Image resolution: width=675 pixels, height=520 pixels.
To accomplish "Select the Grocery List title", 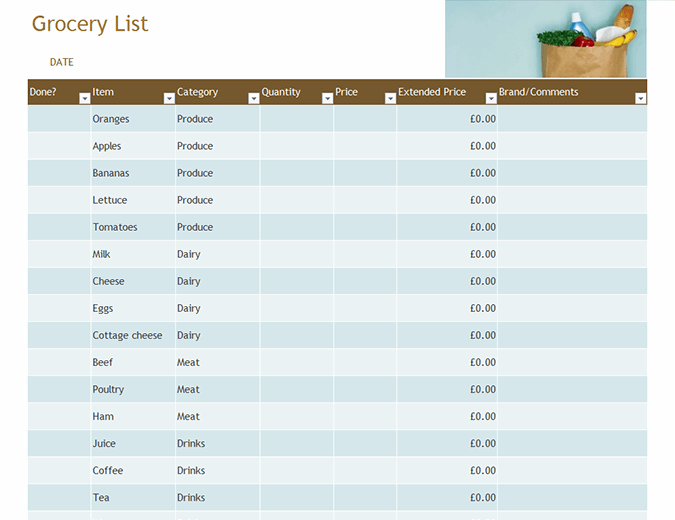I will coord(90,24).
